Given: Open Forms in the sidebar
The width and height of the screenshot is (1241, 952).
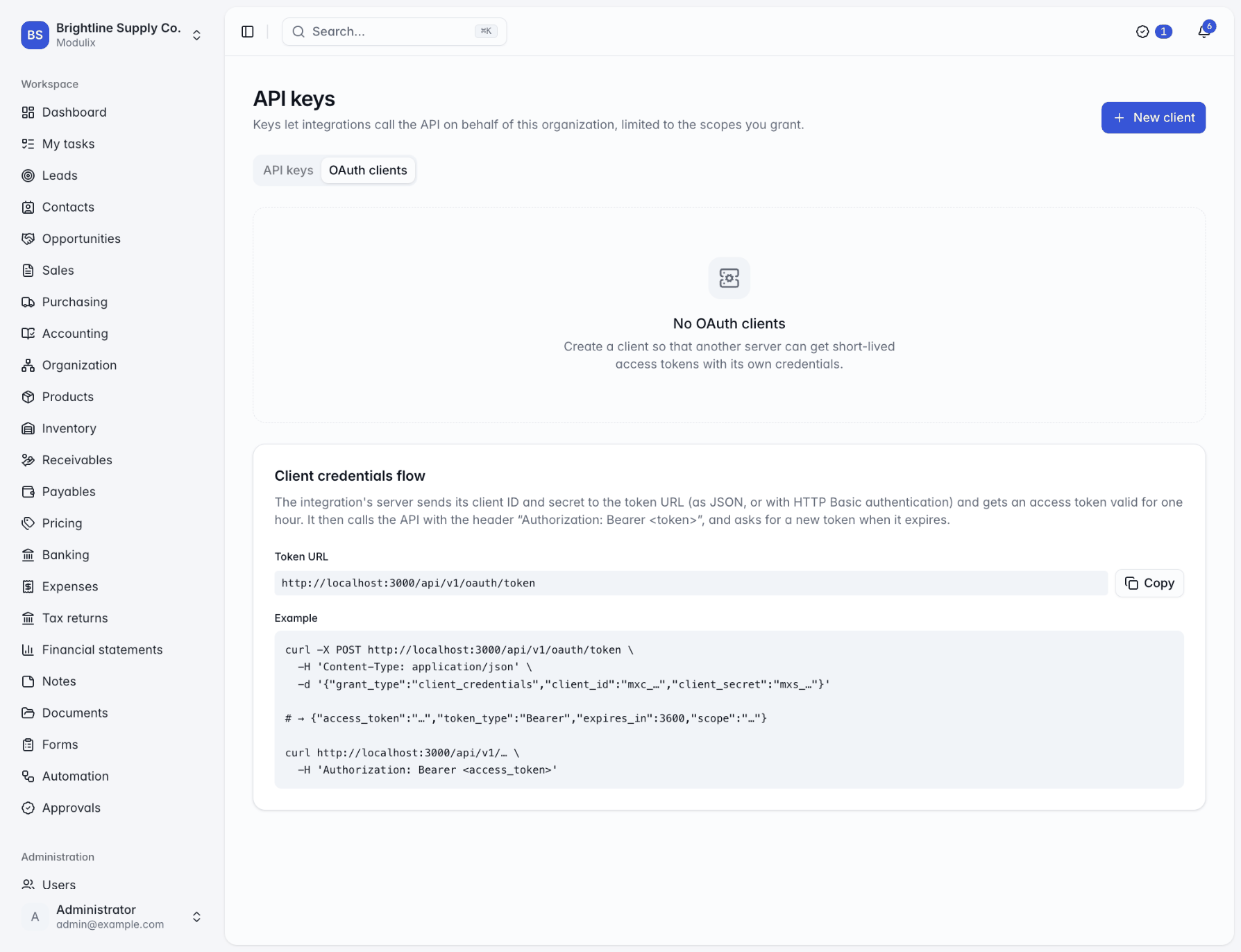Looking at the screenshot, I should 112,745.
